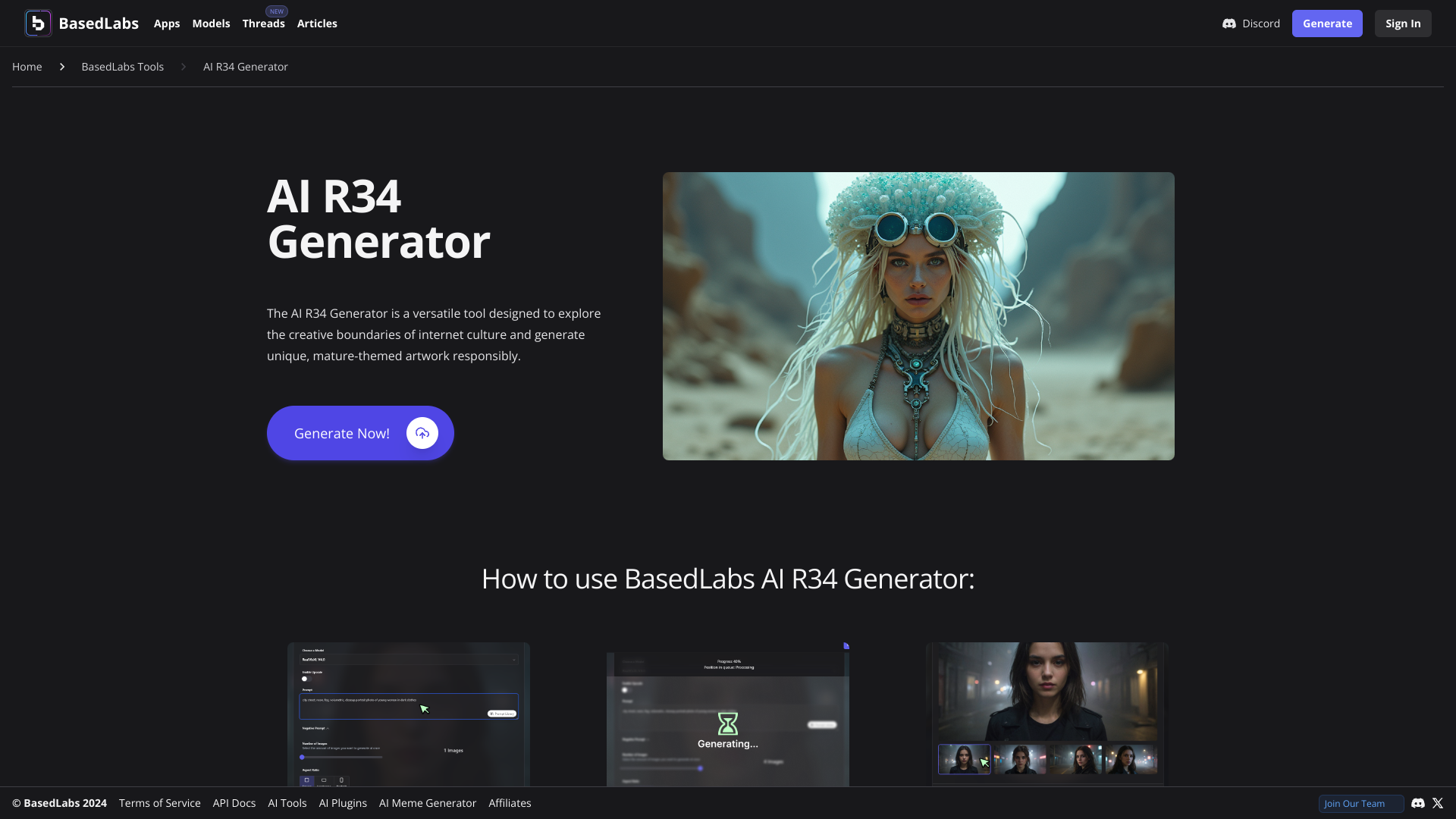This screenshot has height=819, width=1456.
Task: Click the Discord footer icon
Action: 1418,802
